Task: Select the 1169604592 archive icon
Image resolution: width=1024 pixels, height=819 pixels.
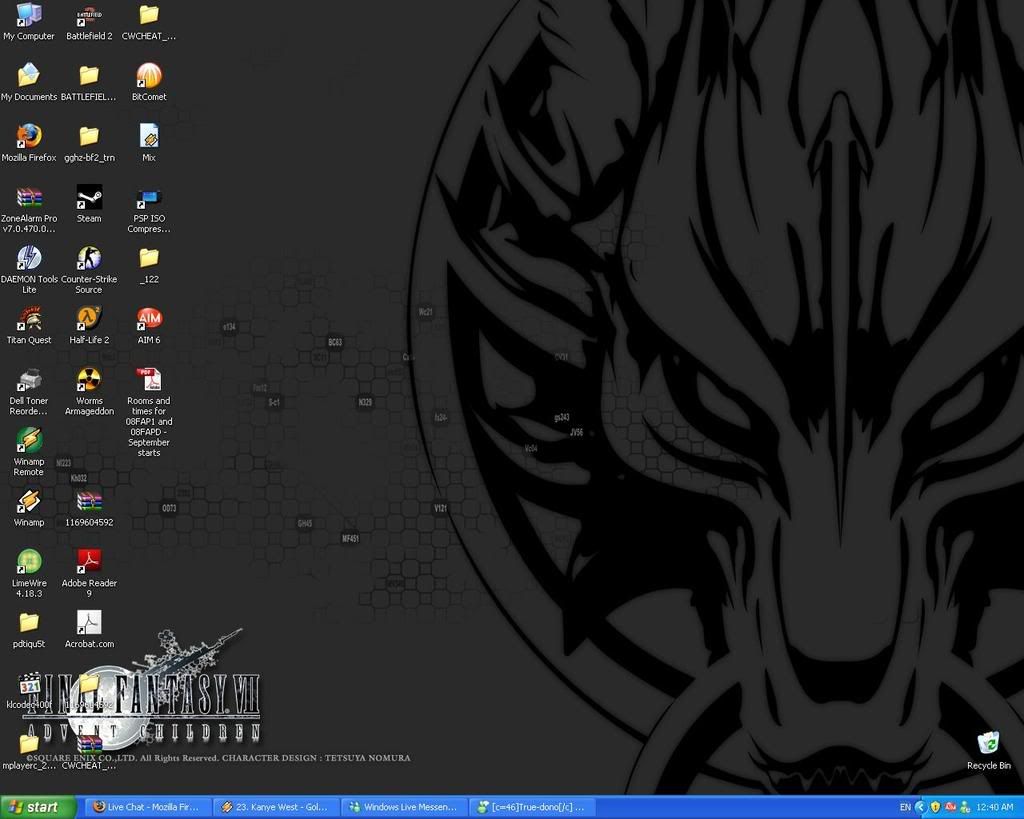Action: click(89, 501)
